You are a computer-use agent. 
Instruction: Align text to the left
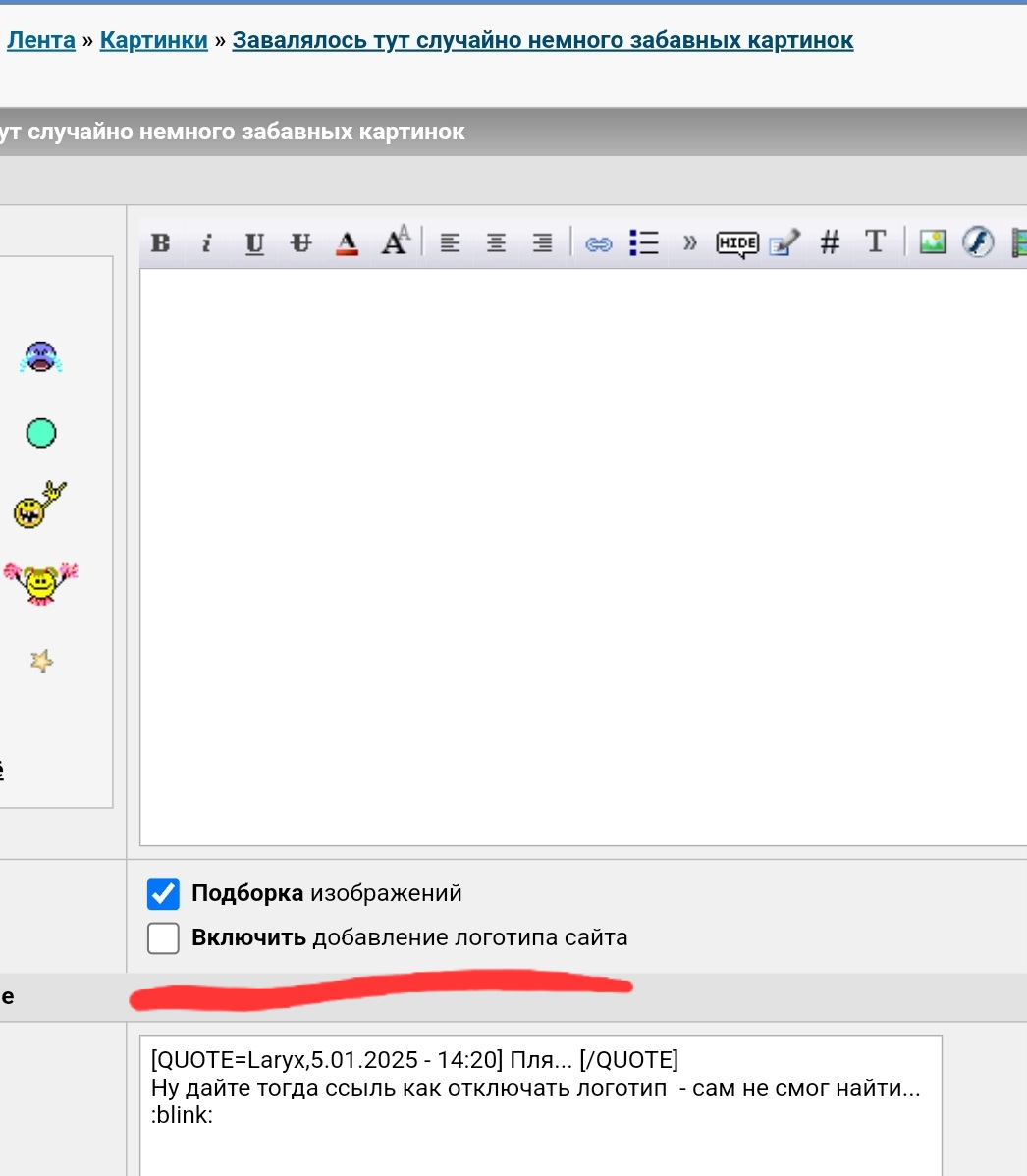tap(450, 243)
